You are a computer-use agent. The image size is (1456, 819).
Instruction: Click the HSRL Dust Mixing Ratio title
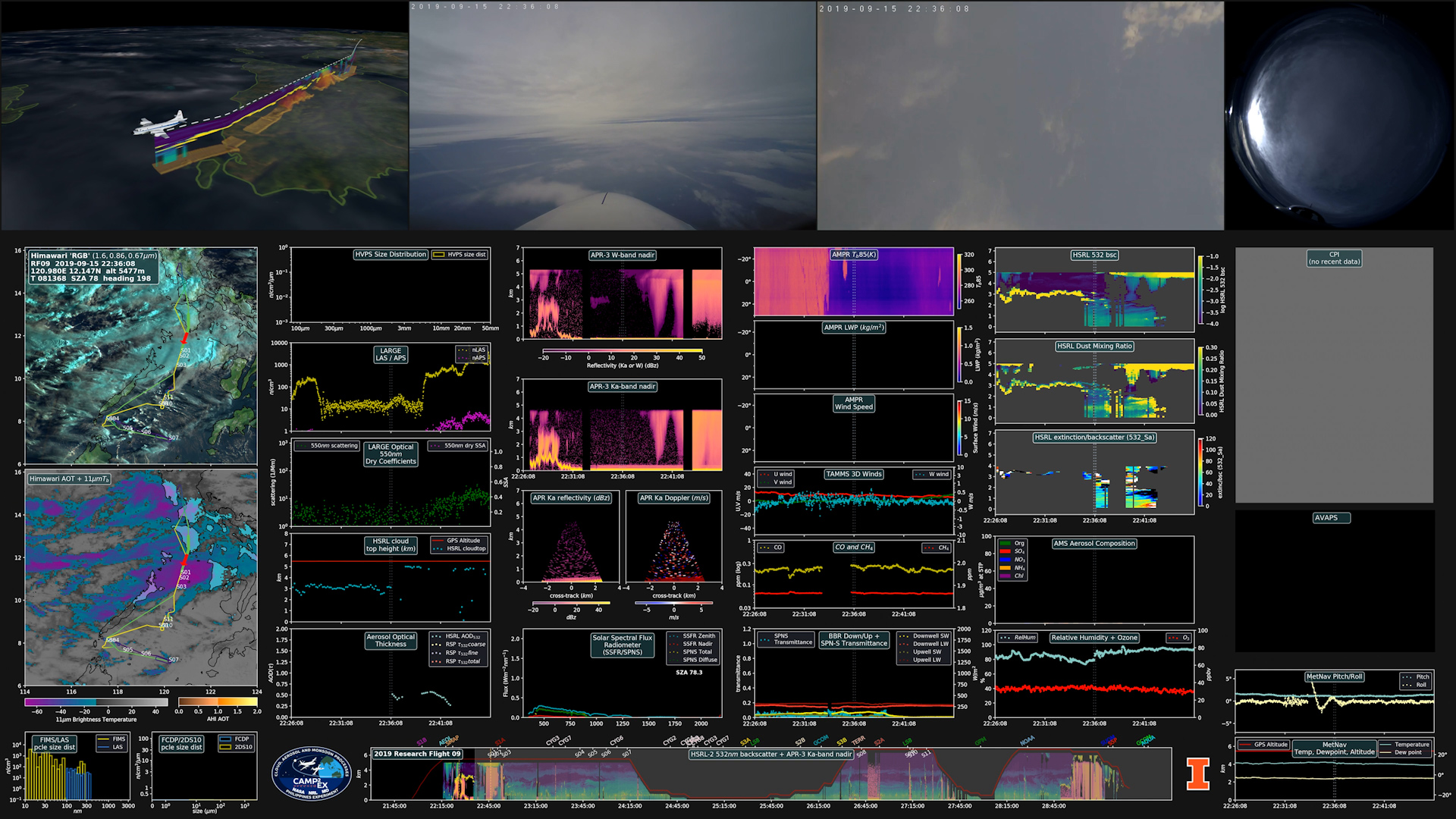tap(1094, 347)
